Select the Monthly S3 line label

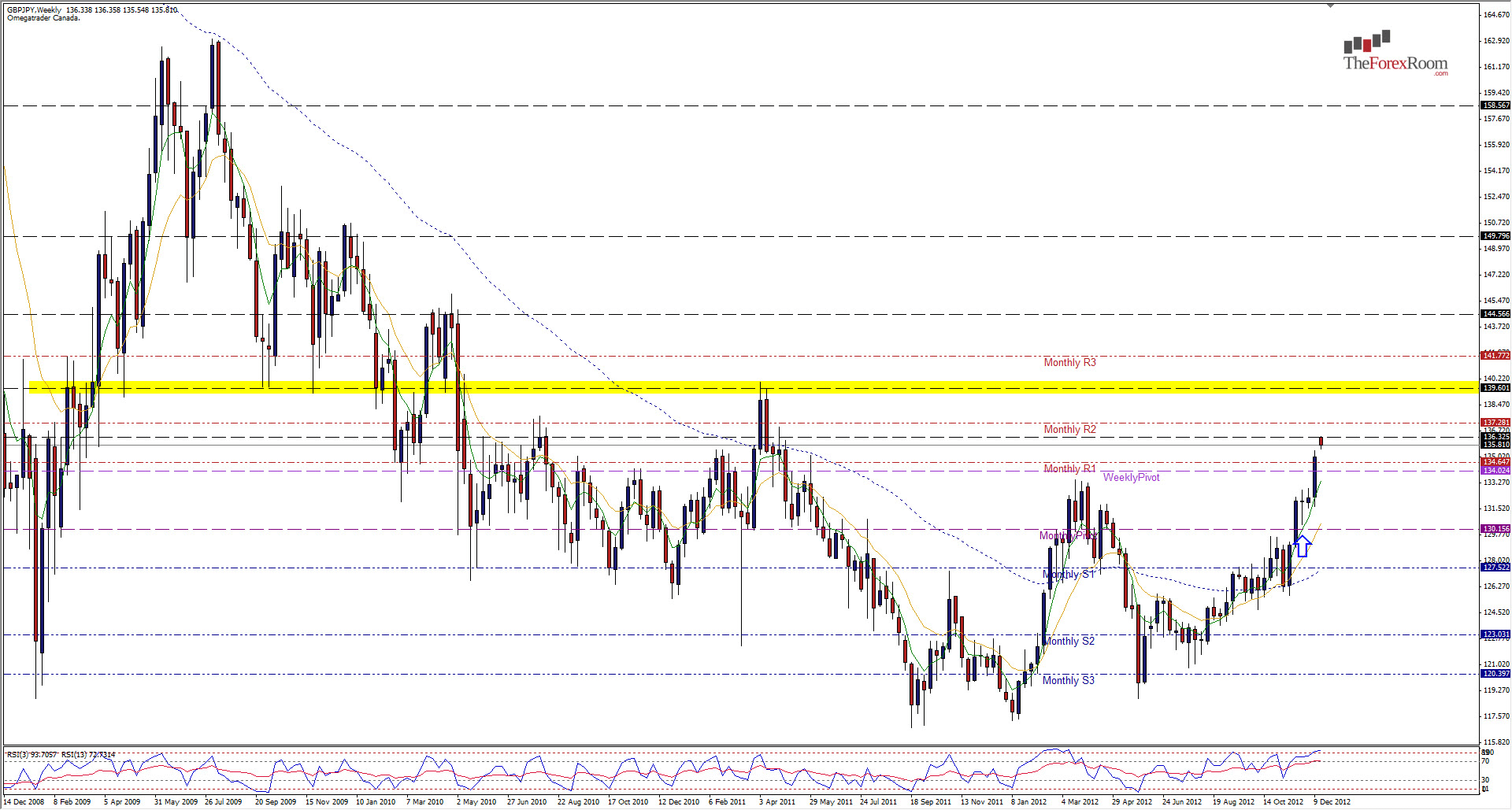coord(1069,680)
